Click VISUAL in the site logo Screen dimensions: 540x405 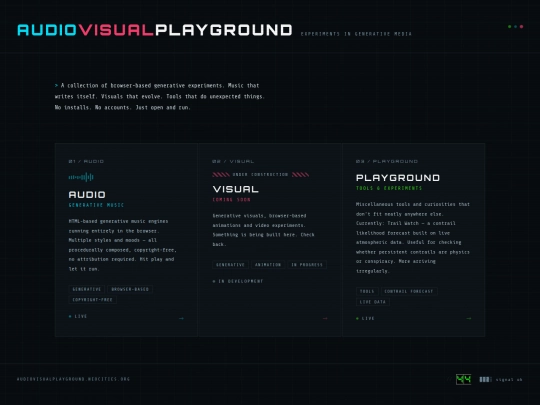(x=116, y=30)
